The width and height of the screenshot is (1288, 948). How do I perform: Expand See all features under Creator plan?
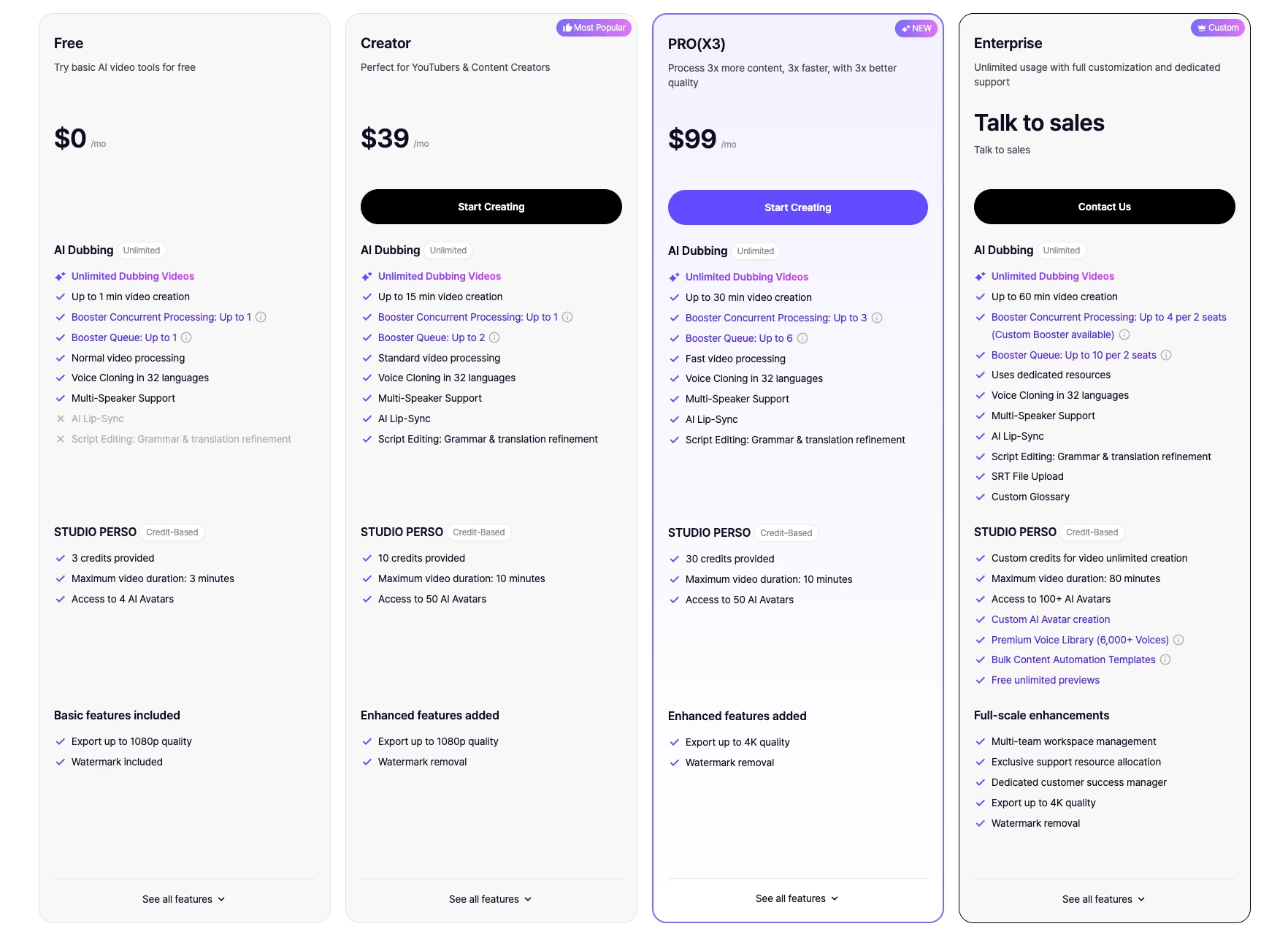(x=491, y=899)
